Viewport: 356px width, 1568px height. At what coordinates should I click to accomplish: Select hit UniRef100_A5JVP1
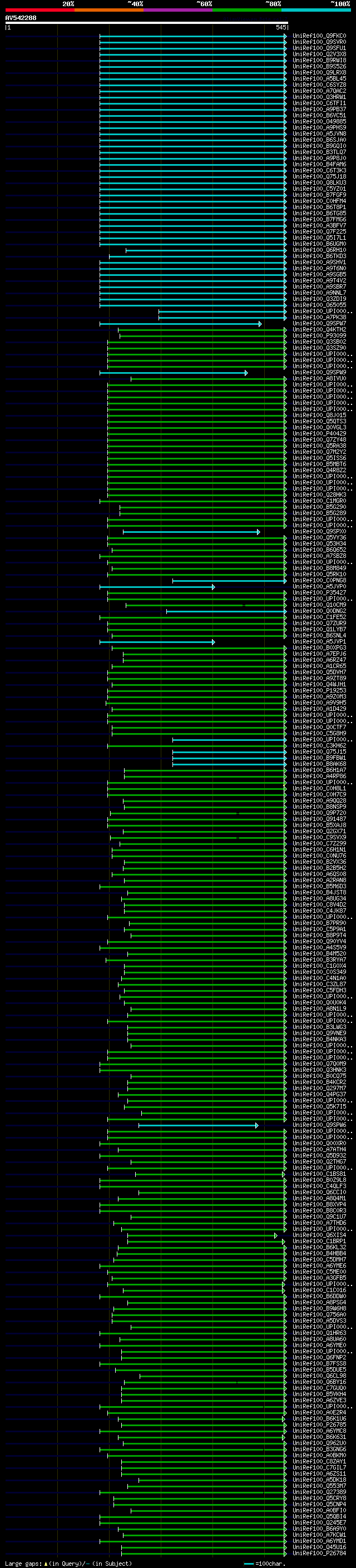tap(319, 642)
